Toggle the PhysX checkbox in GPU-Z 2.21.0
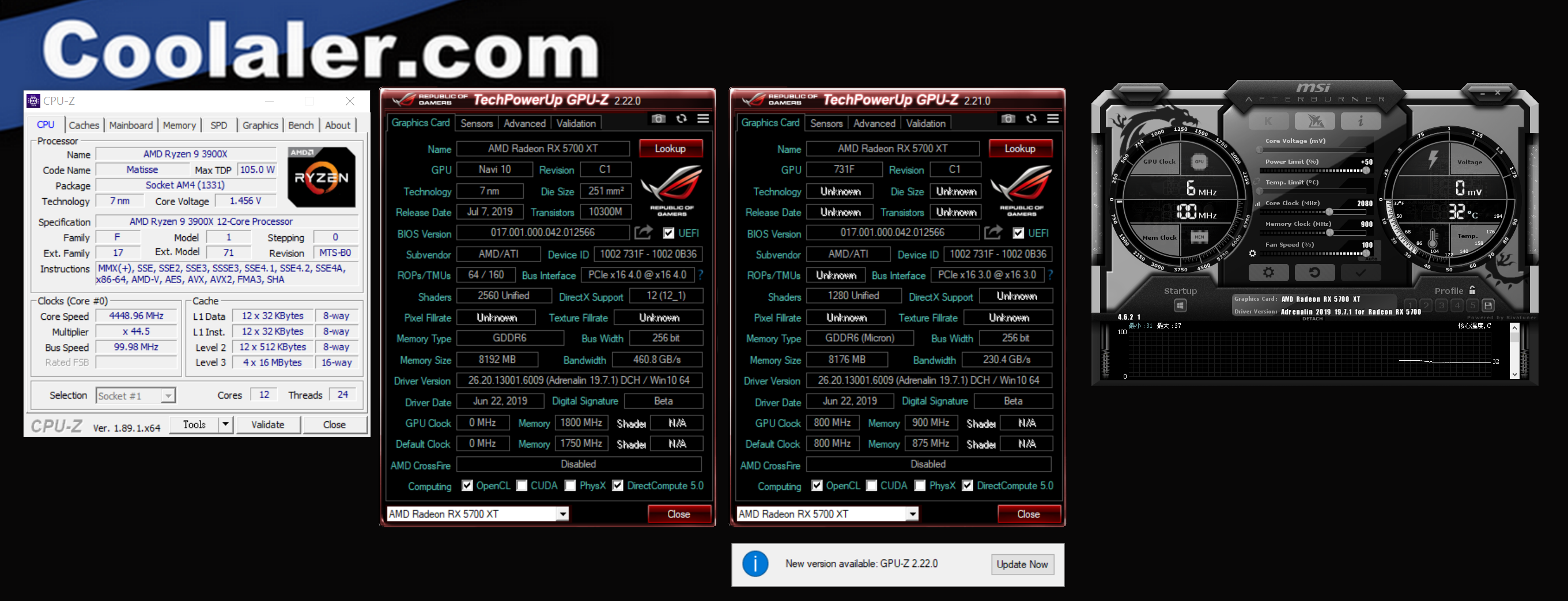This screenshot has height=601, width=1568. (920, 486)
